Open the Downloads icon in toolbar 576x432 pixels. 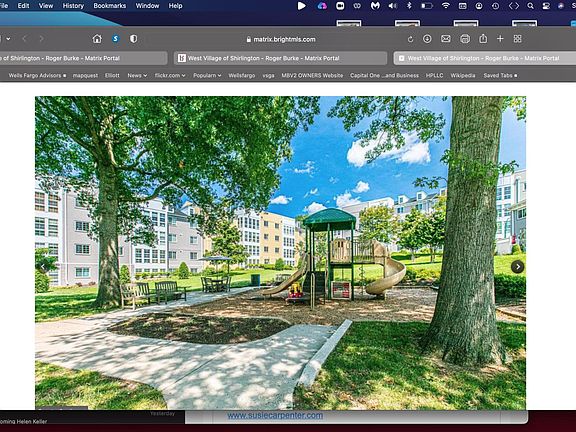coord(427,39)
